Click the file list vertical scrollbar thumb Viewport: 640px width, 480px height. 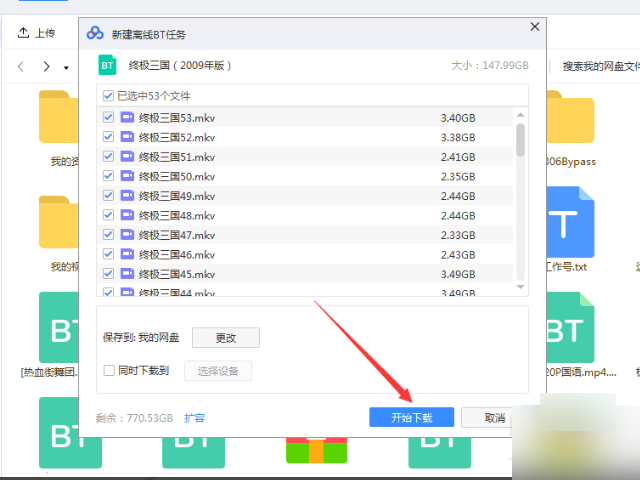click(520, 140)
